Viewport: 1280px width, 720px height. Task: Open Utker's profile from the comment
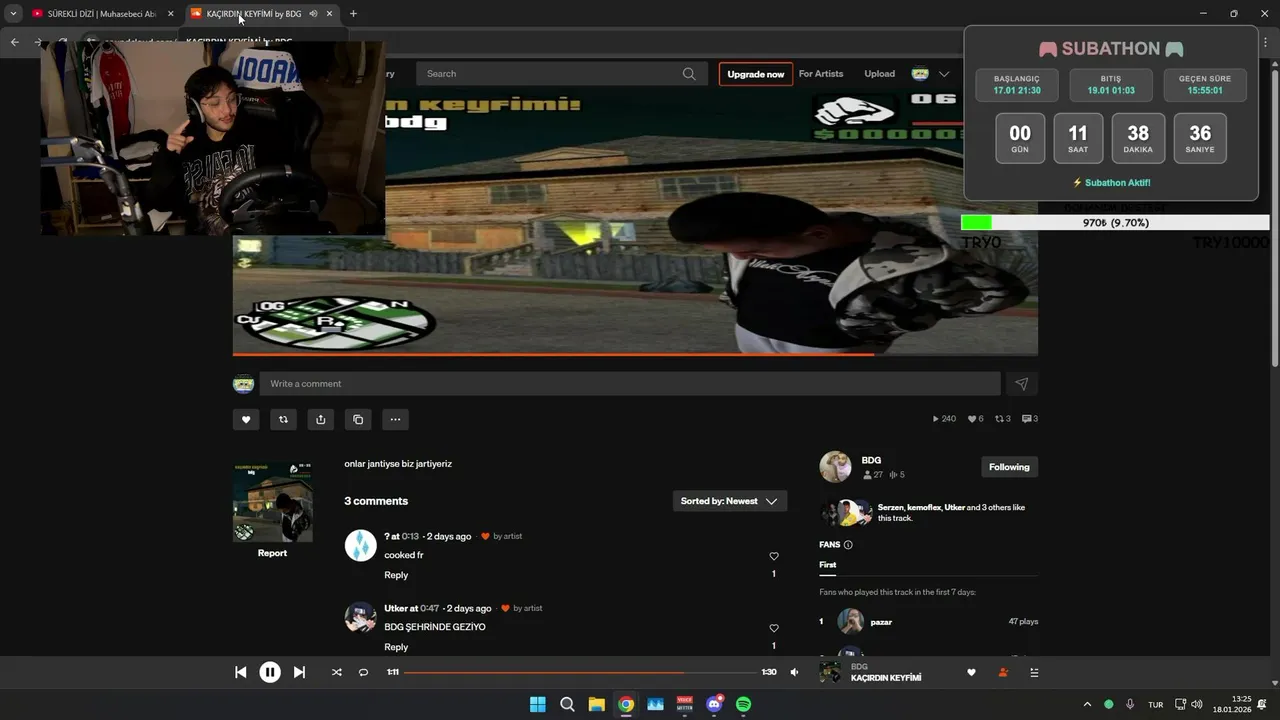(395, 608)
